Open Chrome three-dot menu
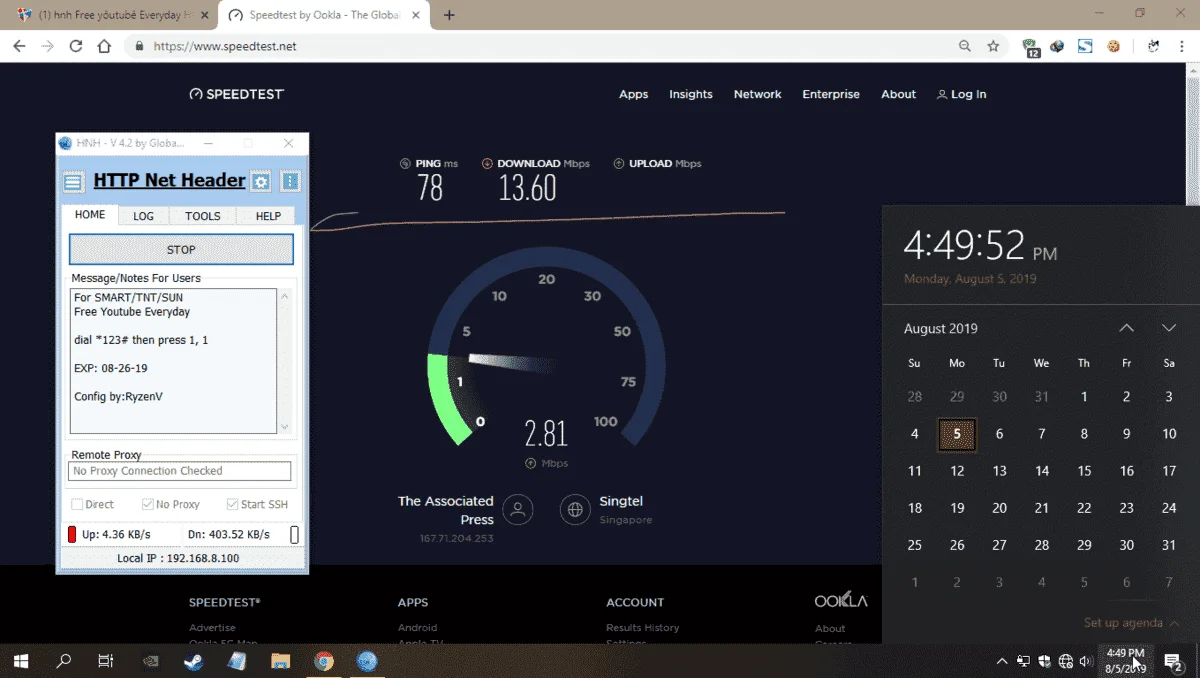This screenshot has height=678, width=1200. (1182, 46)
